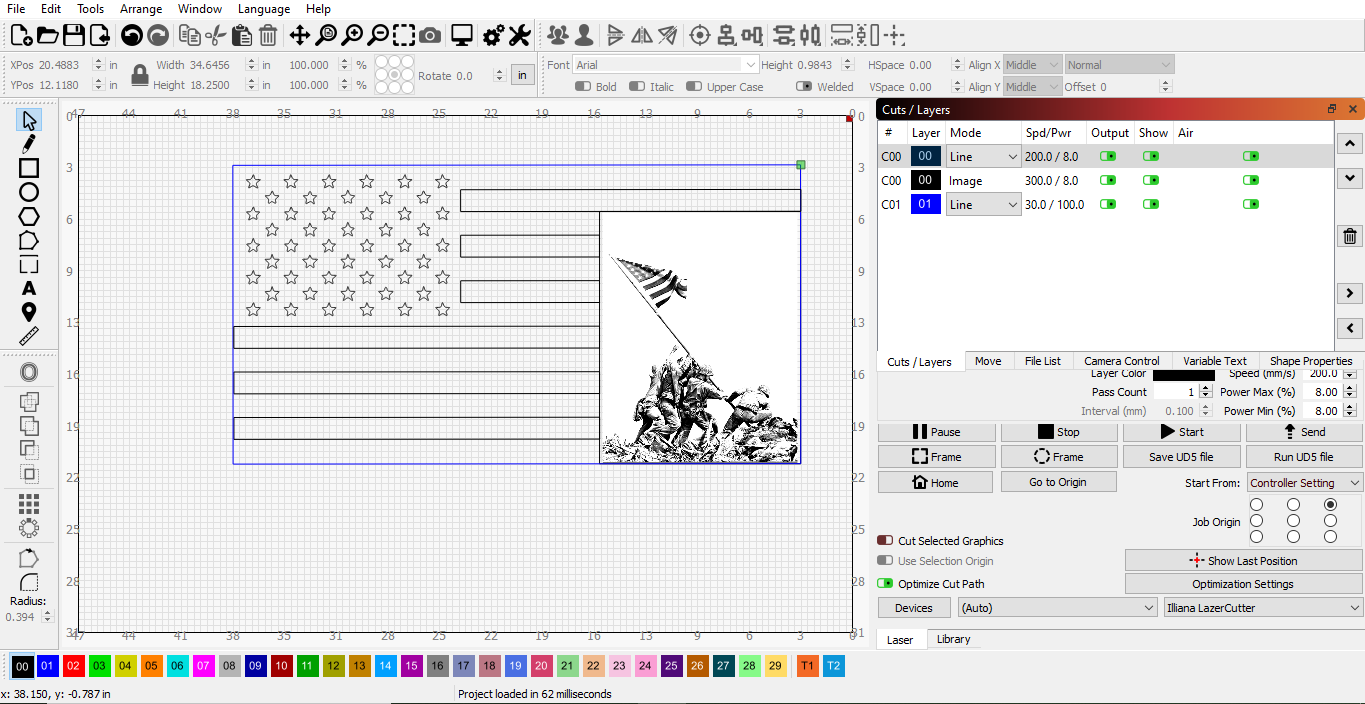1365x704 pixels.
Task: Open the Optimization Settings button
Action: (1243, 584)
